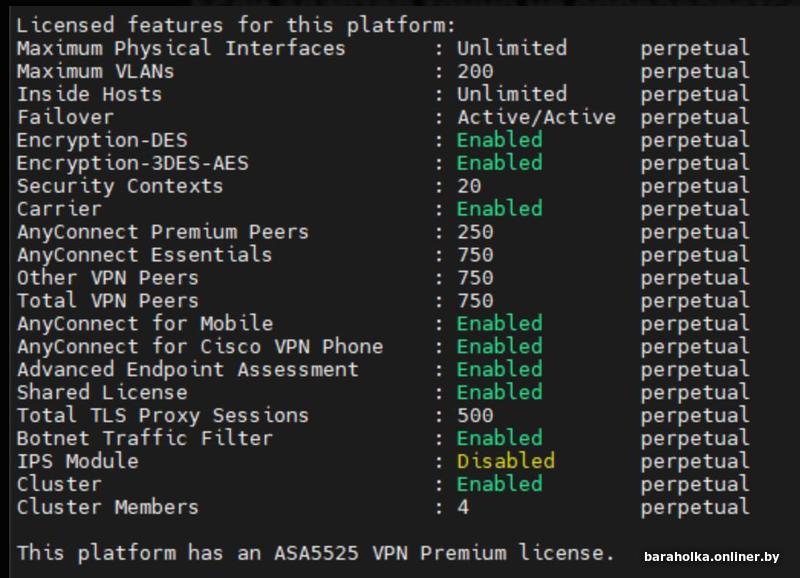The width and height of the screenshot is (800, 578).
Task: Select the 'Botnet Traffic Filter' label
Action: (144, 439)
